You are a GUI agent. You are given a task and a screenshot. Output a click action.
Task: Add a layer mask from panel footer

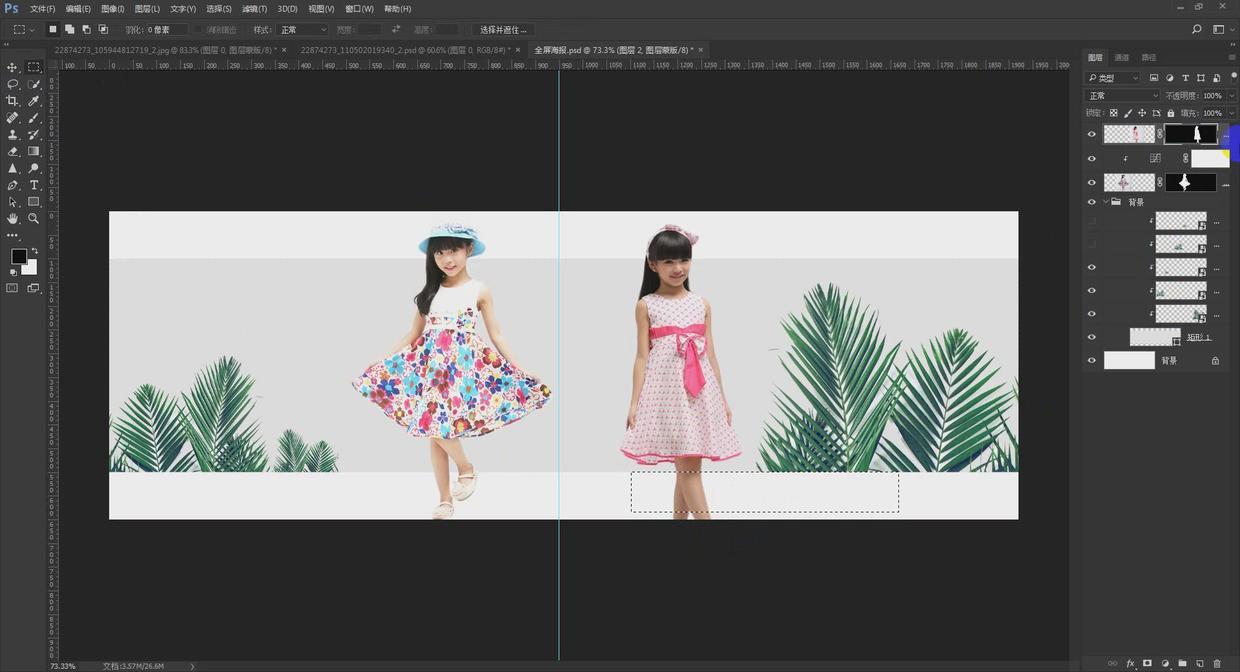1147,663
